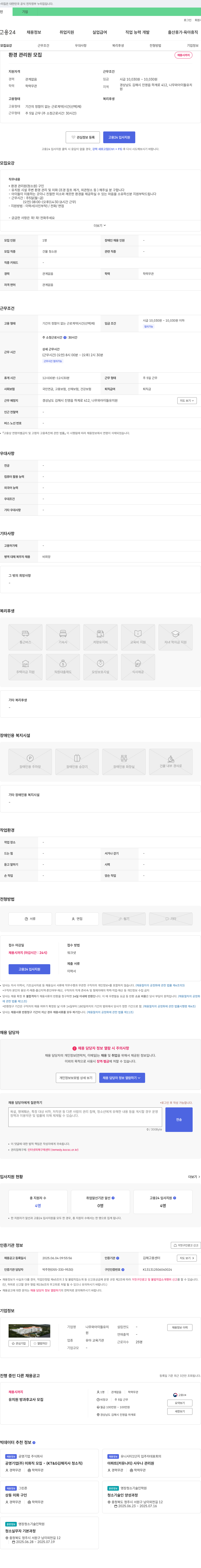Click the top 고용24 입사지원 button

119,138
